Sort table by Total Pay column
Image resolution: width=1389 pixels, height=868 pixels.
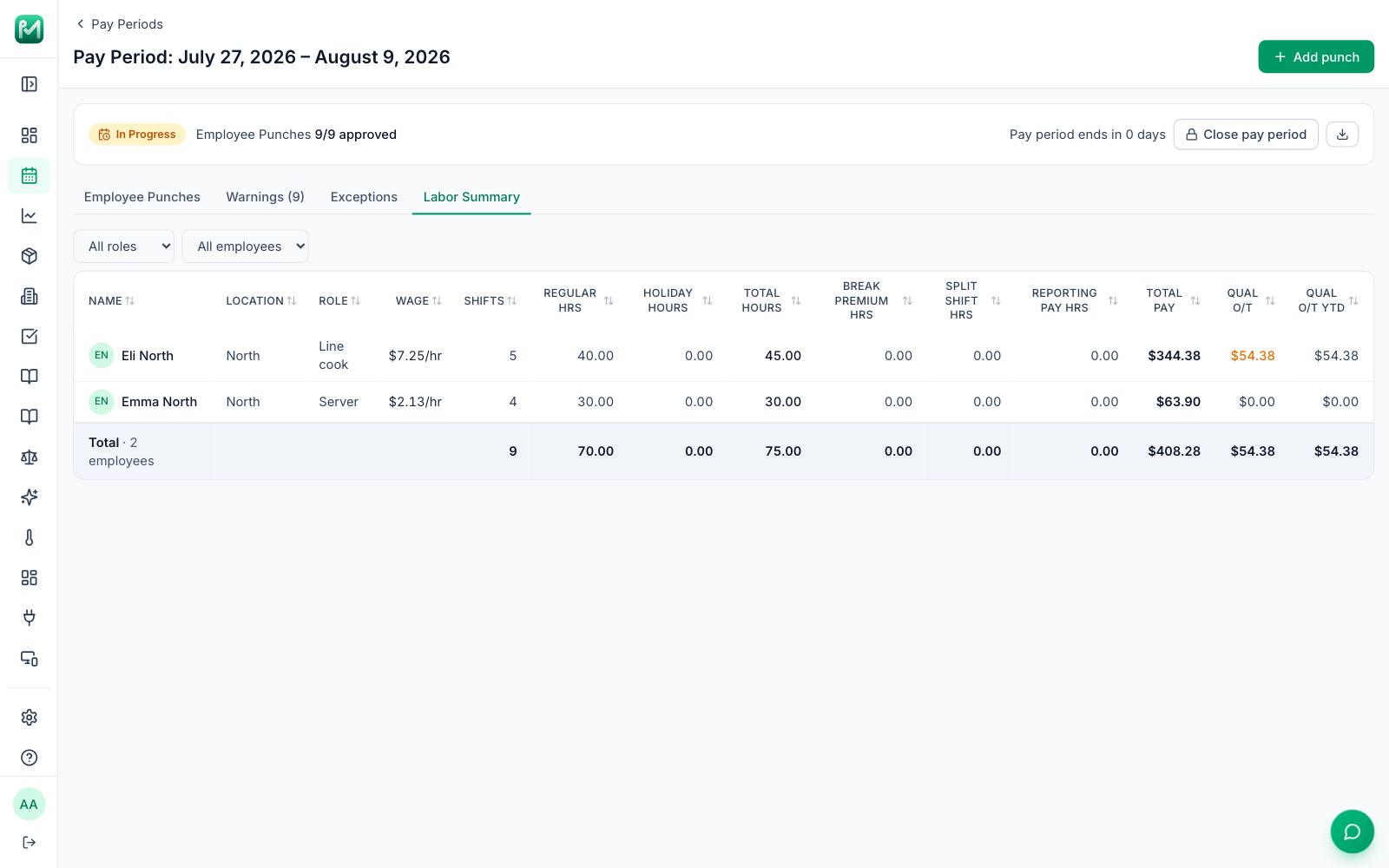1173,300
